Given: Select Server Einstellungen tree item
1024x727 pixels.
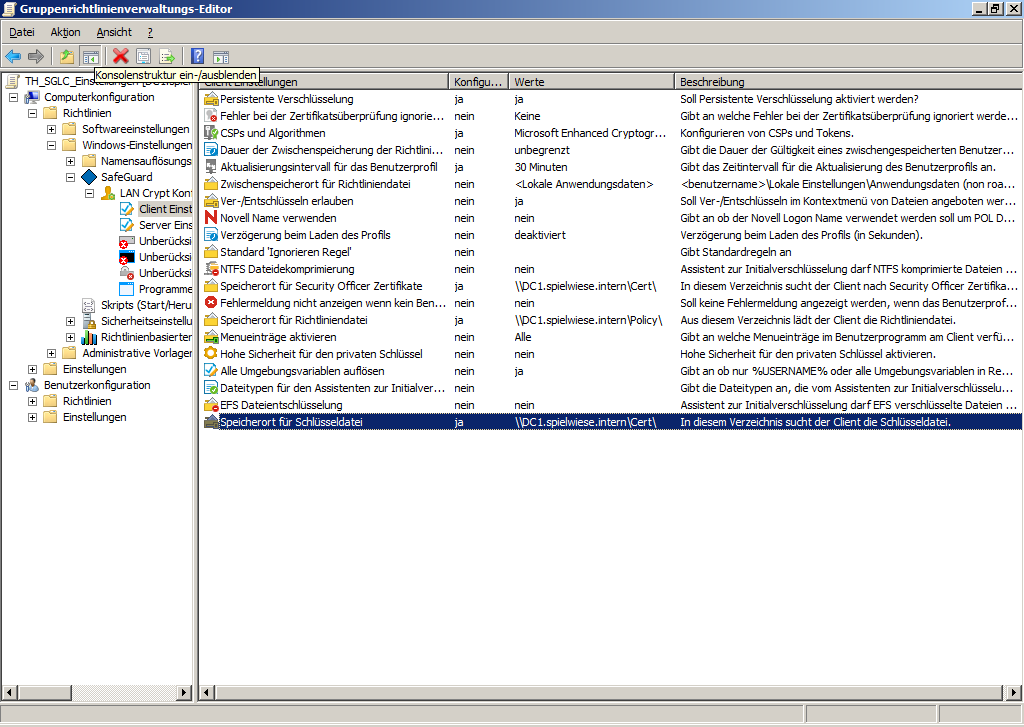Looking at the screenshot, I should pyautogui.click(x=165, y=225).
